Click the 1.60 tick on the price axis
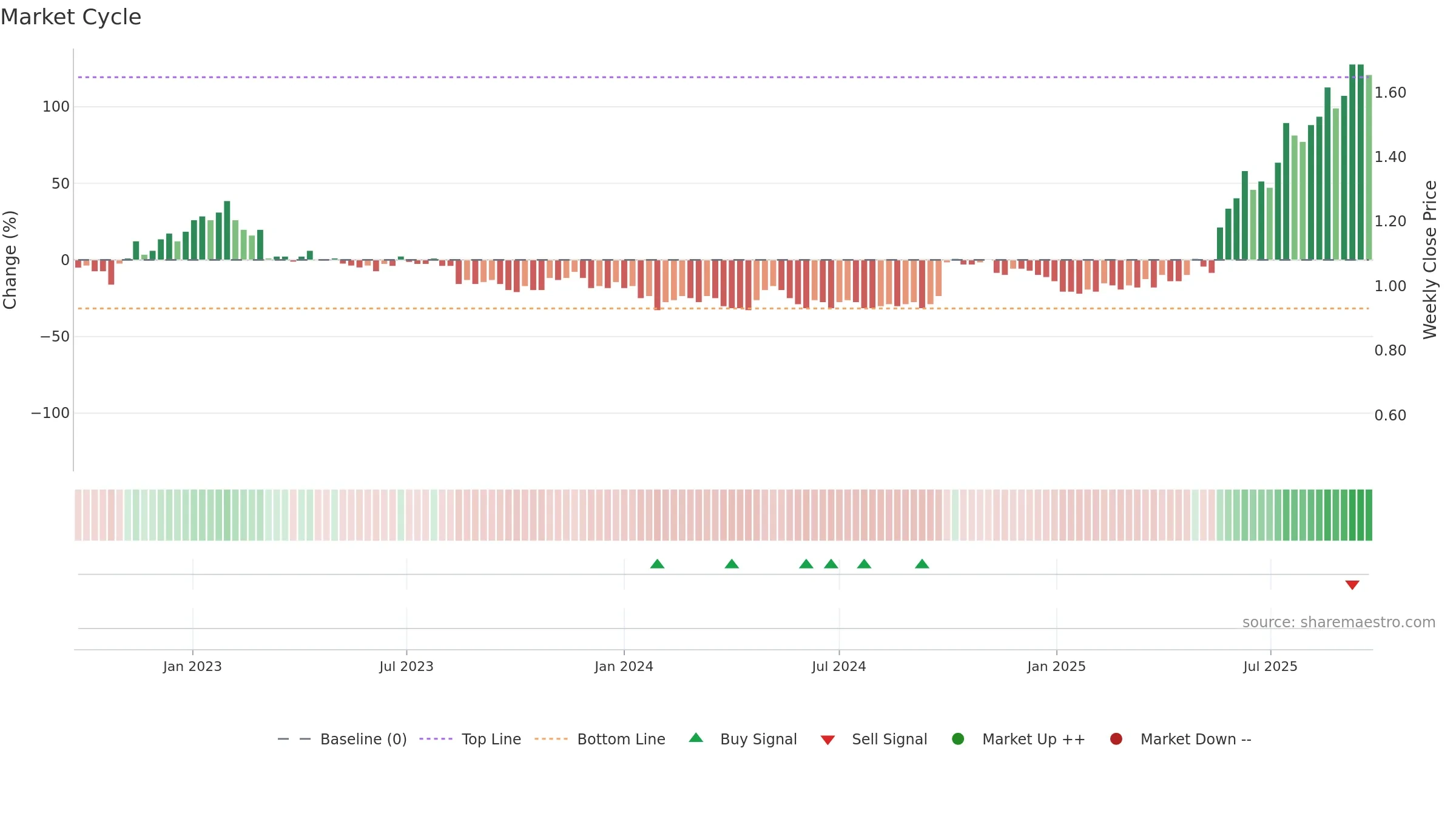The width and height of the screenshot is (1456, 819). tap(1390, 93)
